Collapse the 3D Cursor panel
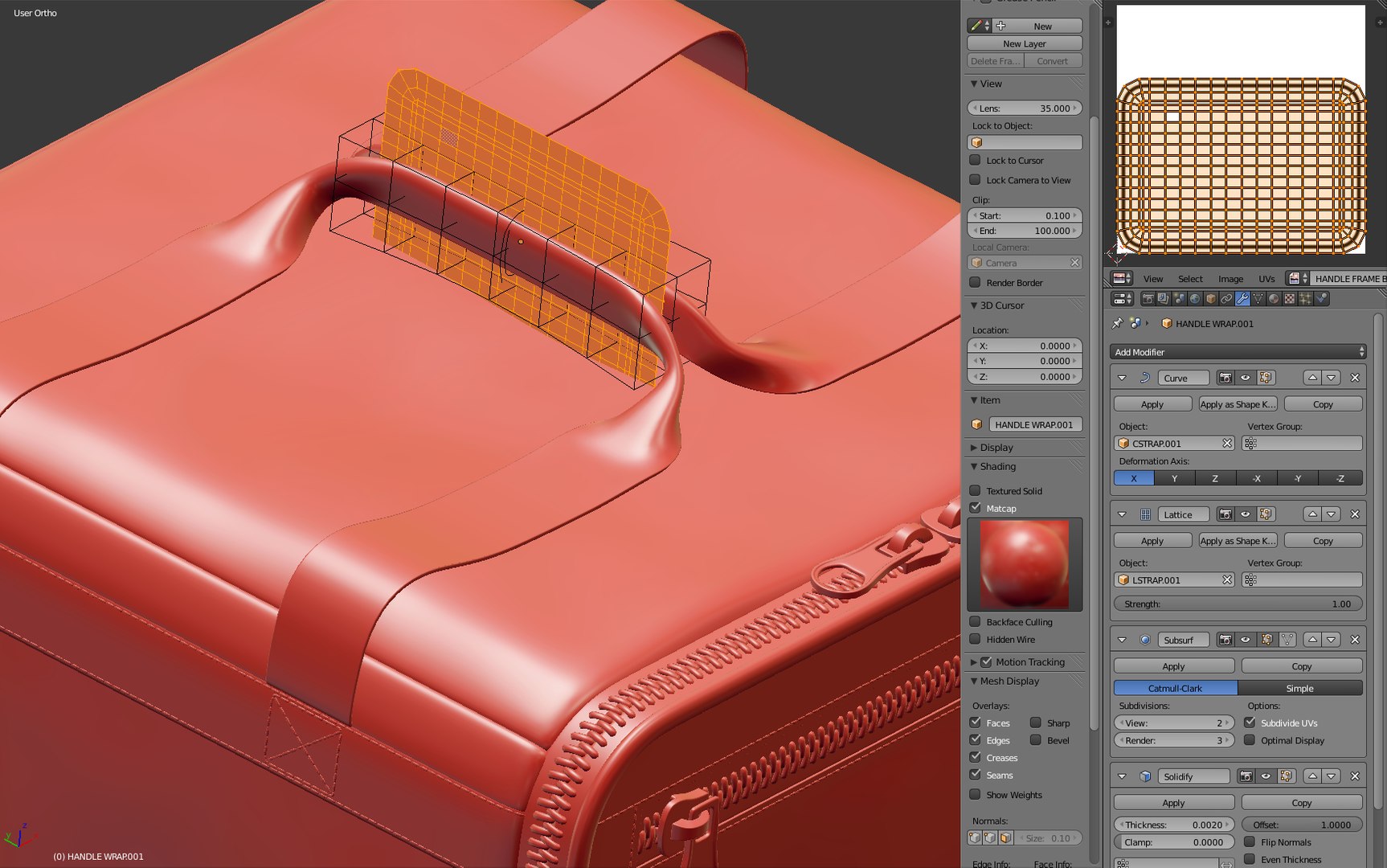Screen dimensions: 1387x868 click(x=974, y=305)
